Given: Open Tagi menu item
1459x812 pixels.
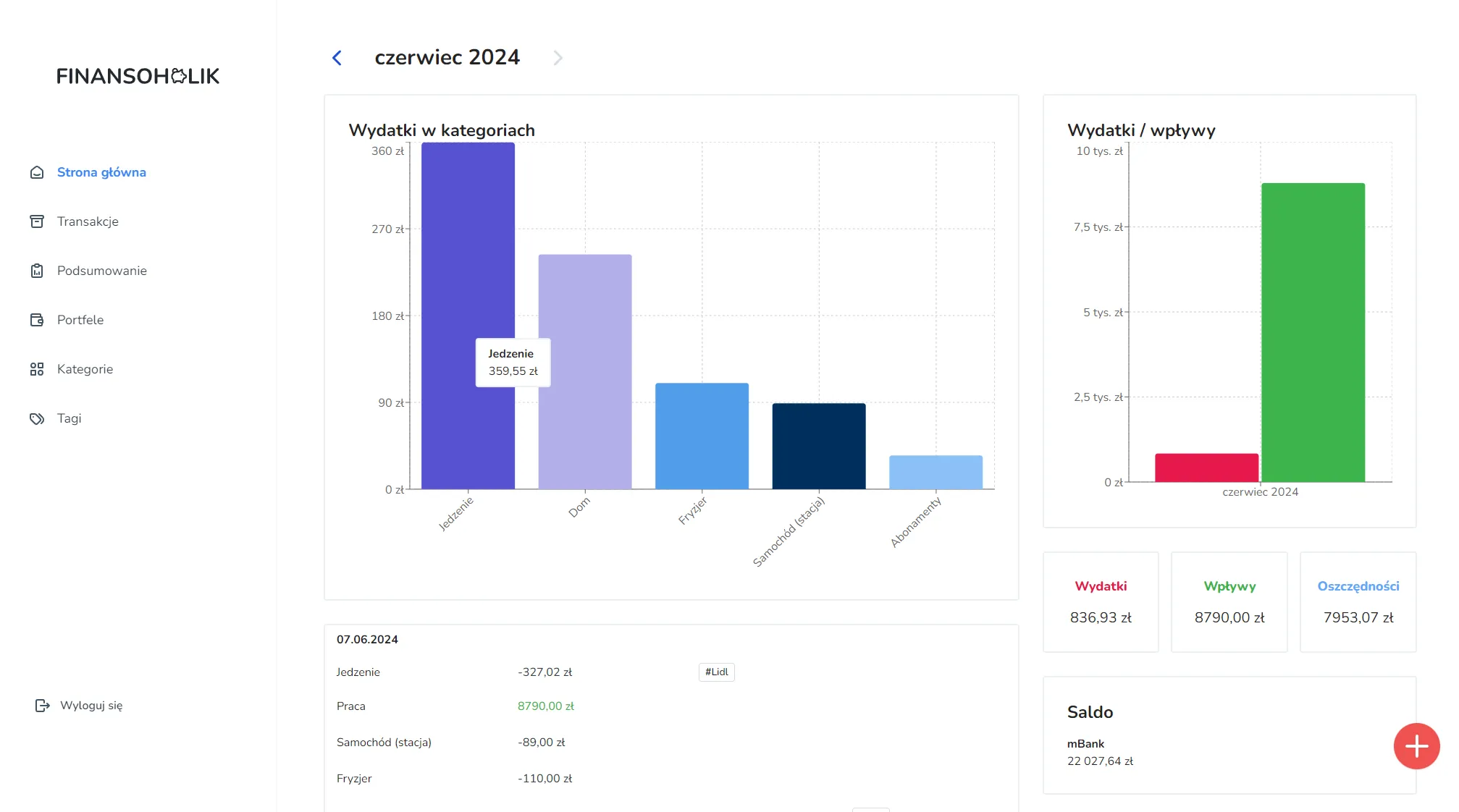Looking at the screenshot, I should [x=69, y=418].
